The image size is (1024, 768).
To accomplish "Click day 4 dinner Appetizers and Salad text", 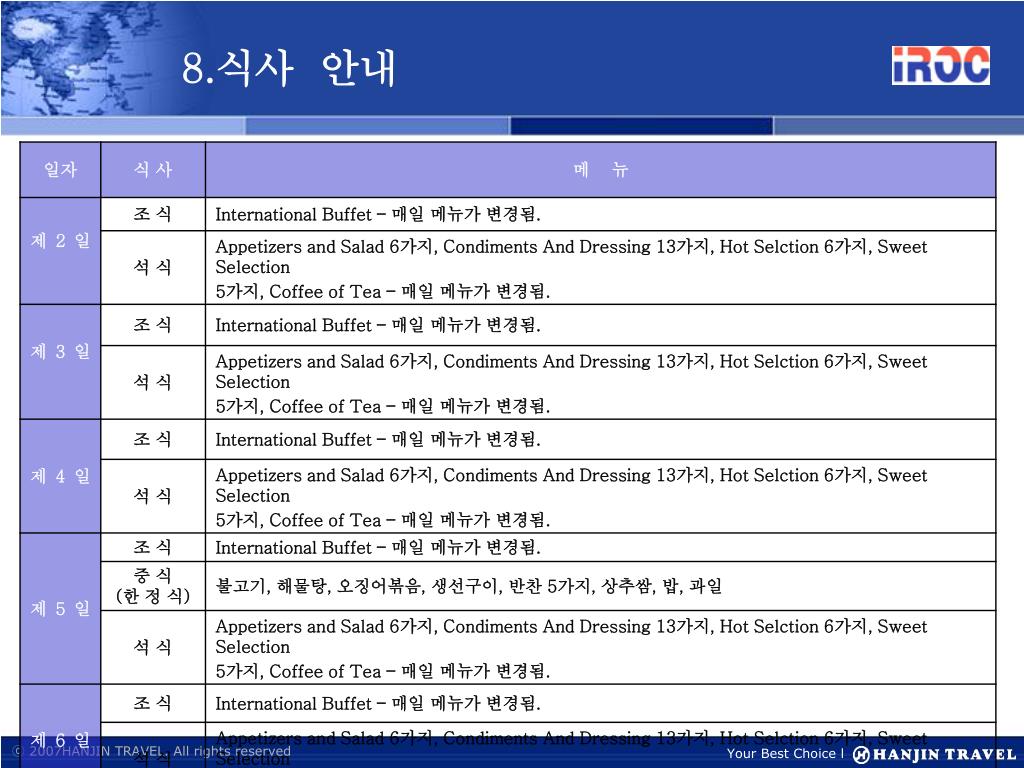I will pos(571,497).
